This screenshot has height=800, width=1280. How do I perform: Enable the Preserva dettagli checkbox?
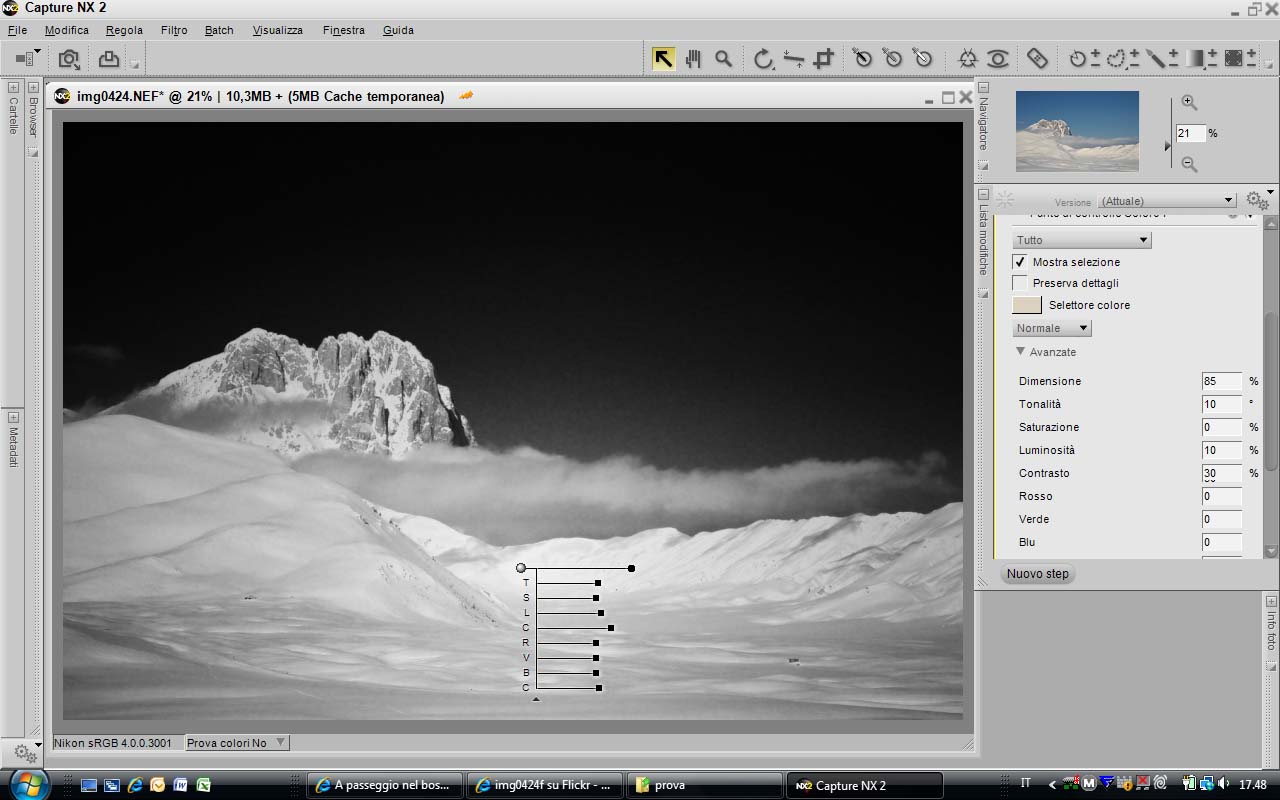[1020, 283]
